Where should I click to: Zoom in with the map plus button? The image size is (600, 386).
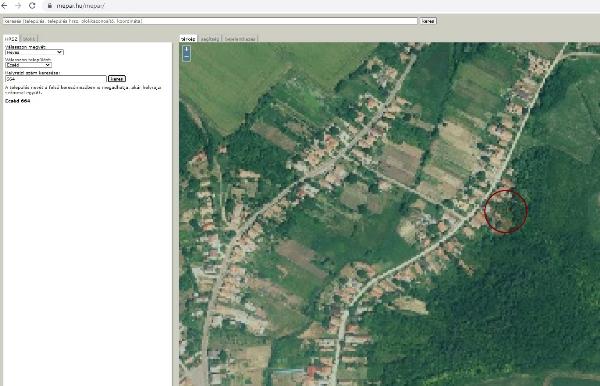[186, 50]
